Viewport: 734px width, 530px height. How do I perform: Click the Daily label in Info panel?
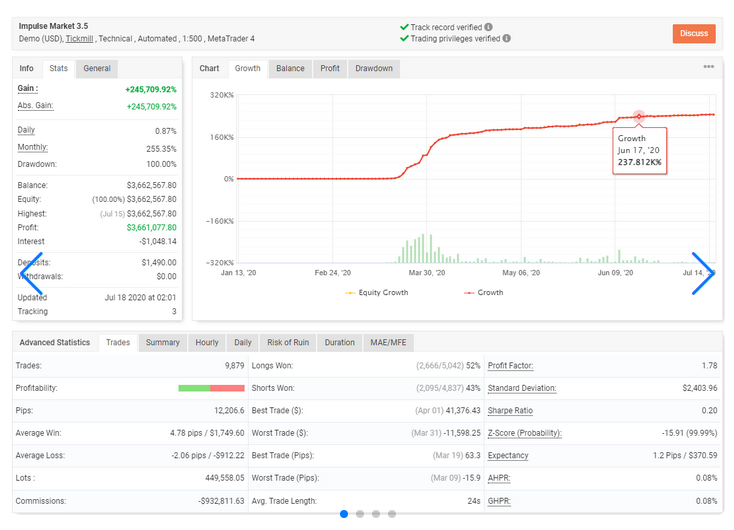click(x=26, y=130)
